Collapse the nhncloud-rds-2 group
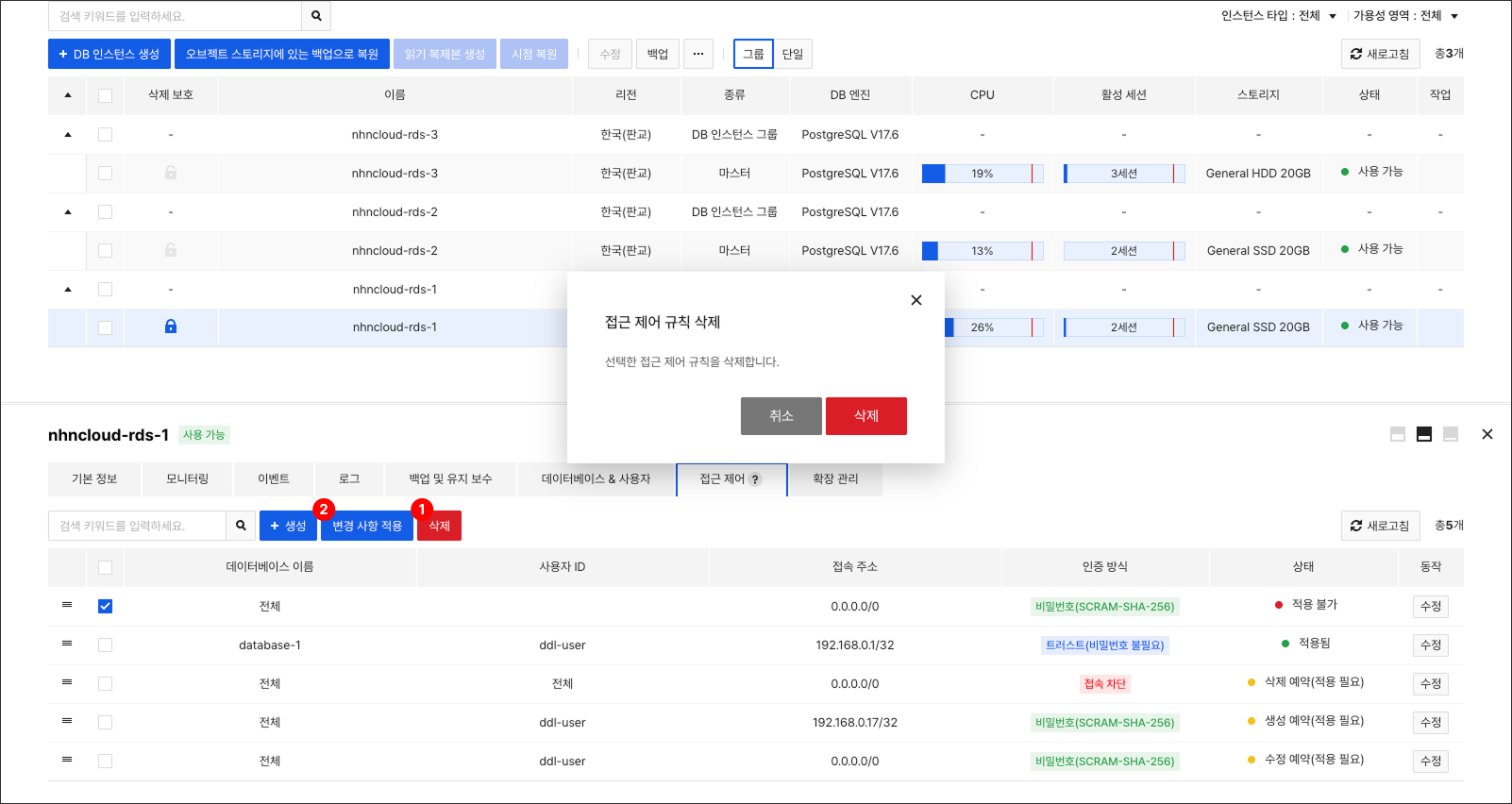Screen dimensions: 1512x804 coord(68,211)
